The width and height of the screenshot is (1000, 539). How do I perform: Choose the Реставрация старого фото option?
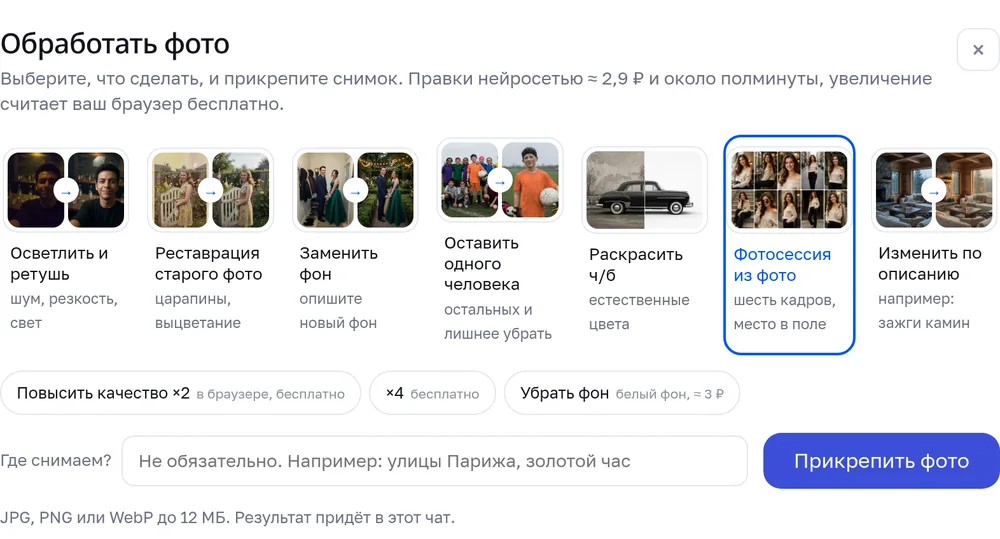click(210, 245)
